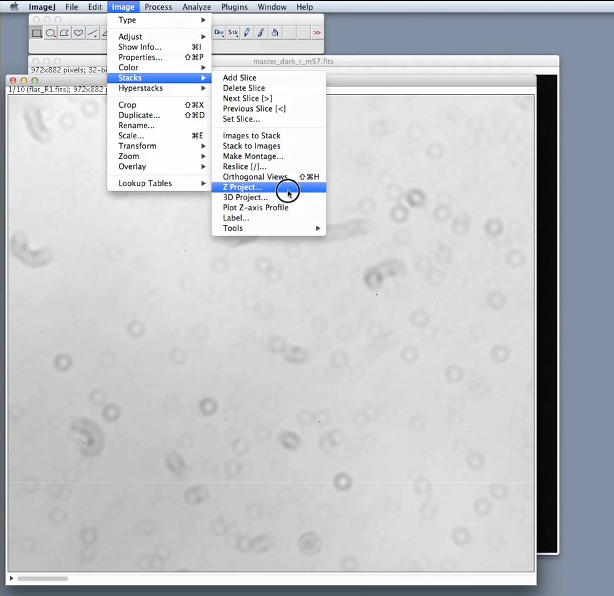614x596 pixels.
Task: Choose Set Slice in Stacks submenu
Action: click(x=269, y=119)
